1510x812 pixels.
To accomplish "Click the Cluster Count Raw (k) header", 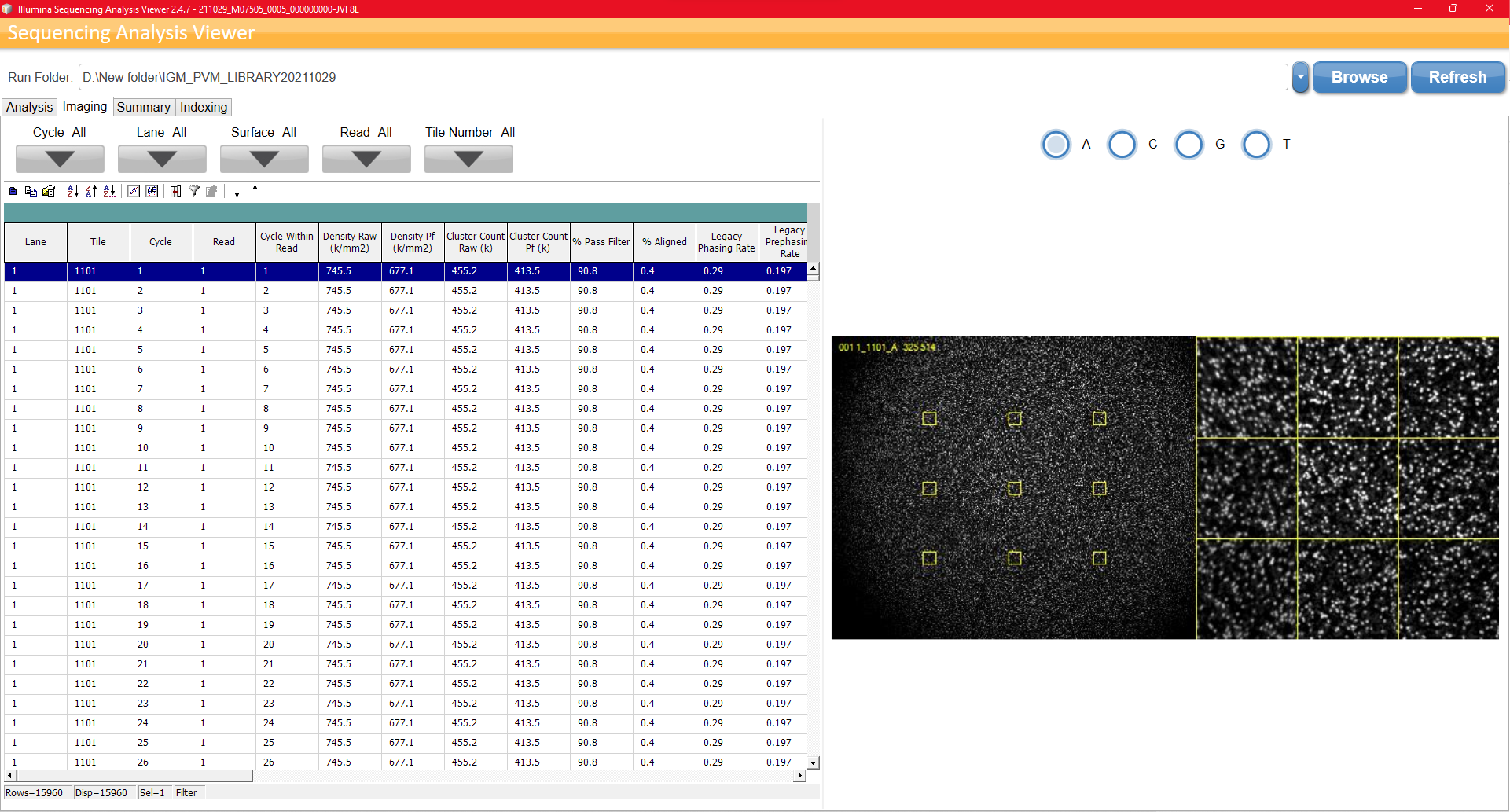I will coord(476,242).
